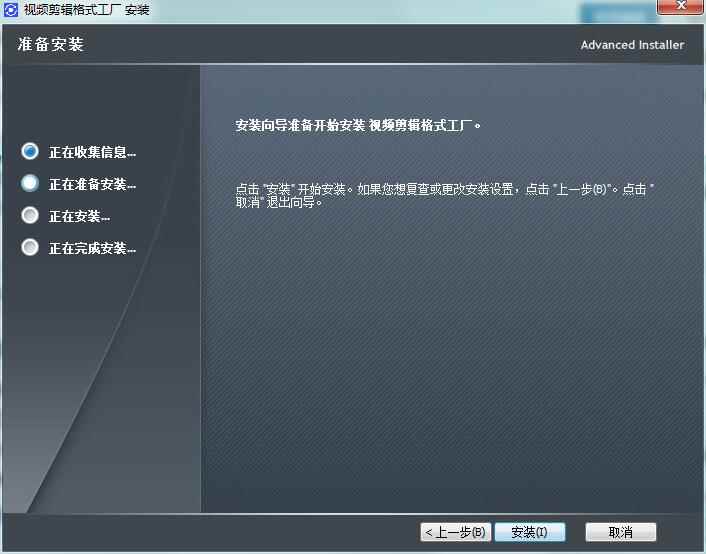Click the window title 视频剪辑格式工厂 安装
This screenshot has height=554, width=706.
click(x=86, y=9)
